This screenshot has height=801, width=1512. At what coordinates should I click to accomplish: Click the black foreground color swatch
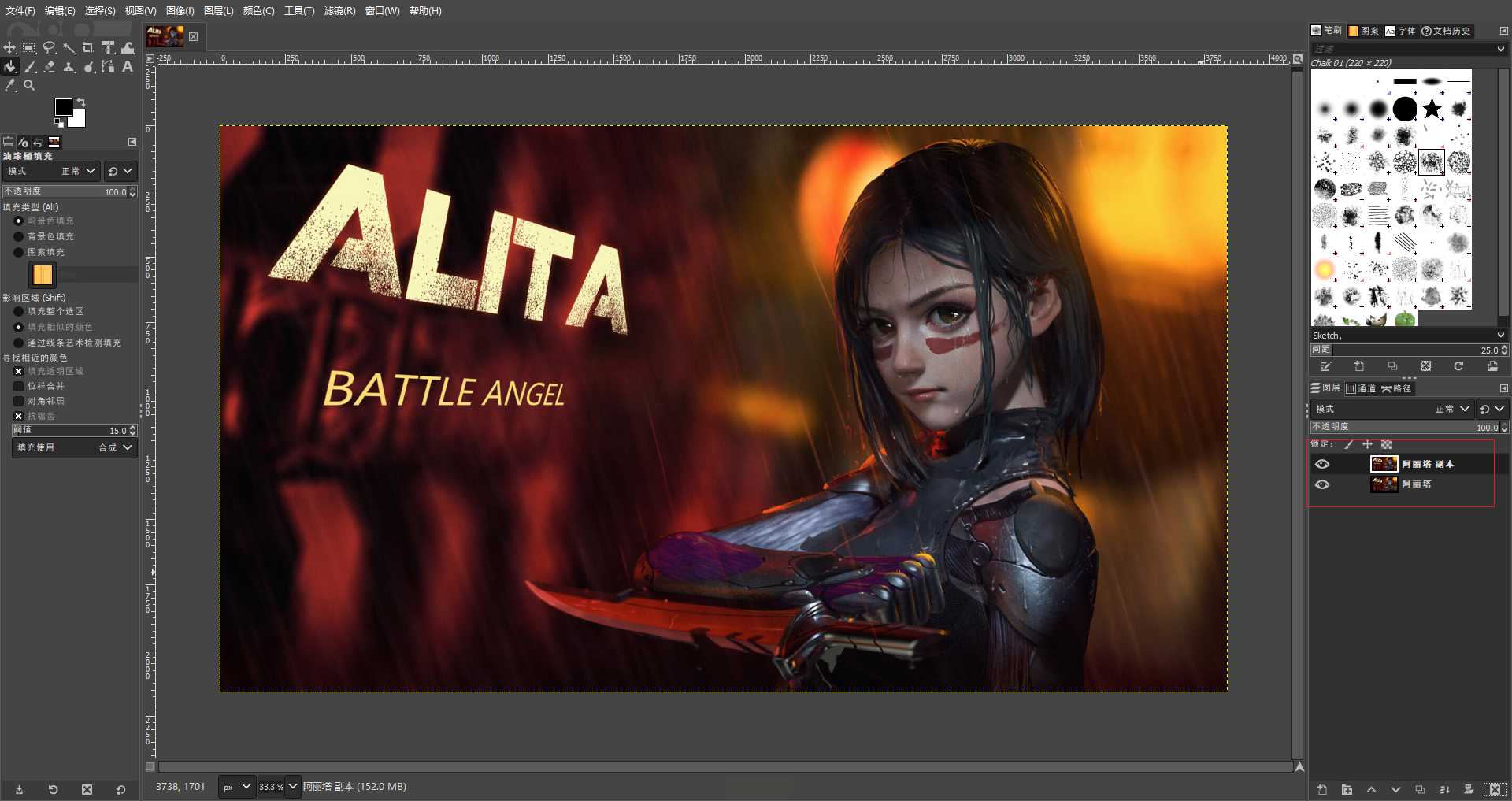coord(63,107)
